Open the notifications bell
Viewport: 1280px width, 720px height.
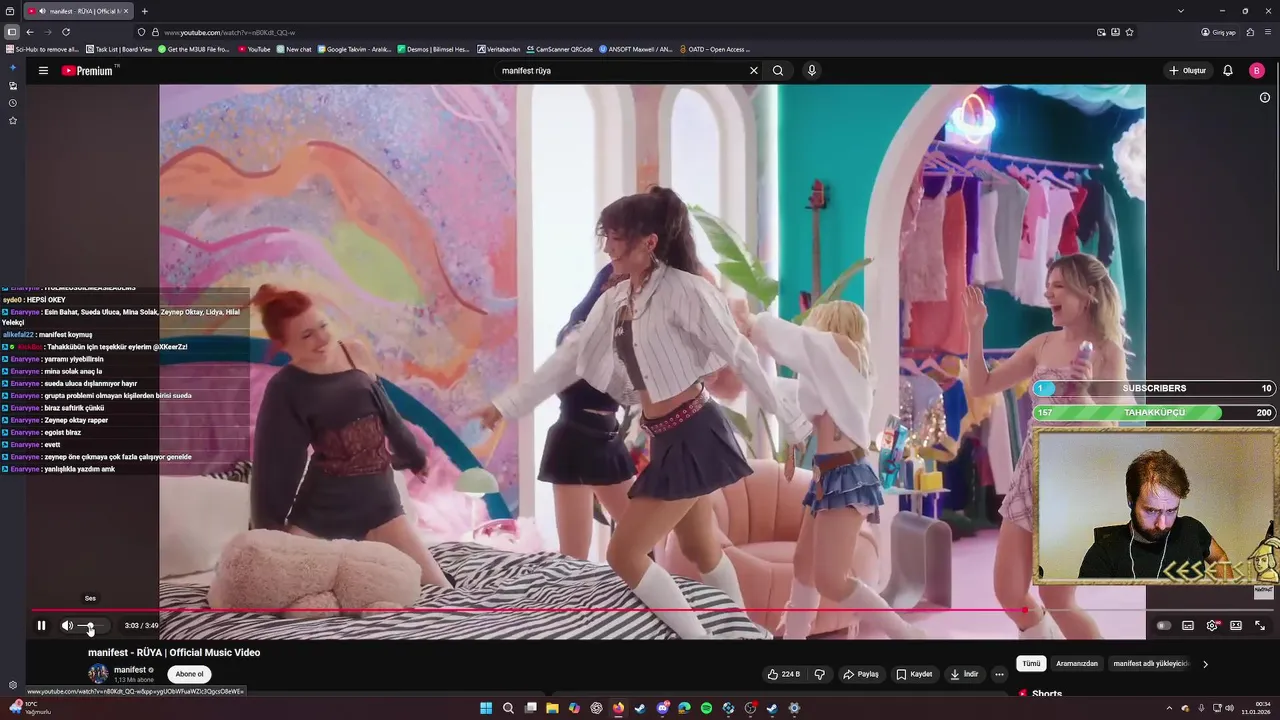[x=1228, y=71]
